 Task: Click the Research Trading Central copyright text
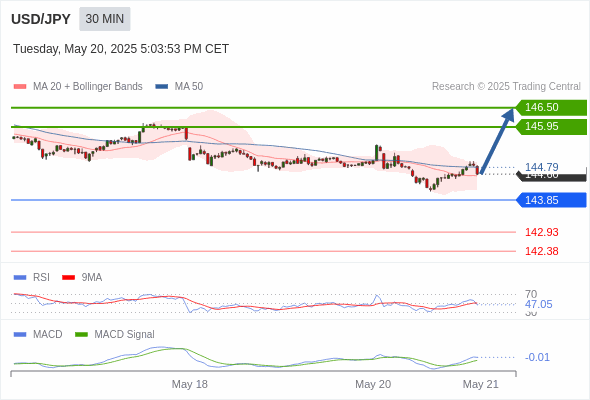point(506,87)
